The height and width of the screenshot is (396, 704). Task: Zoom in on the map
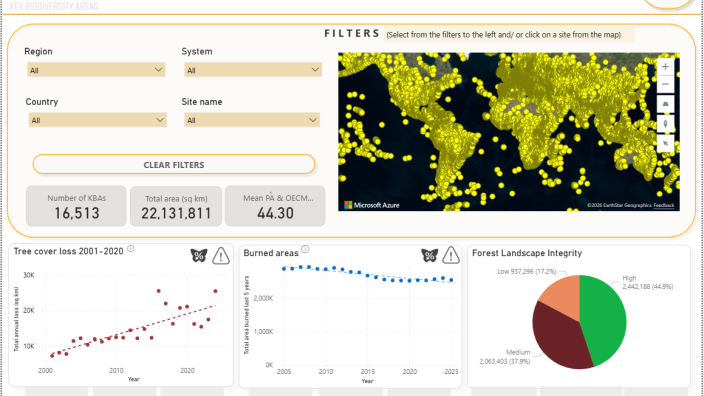(665, 67)
